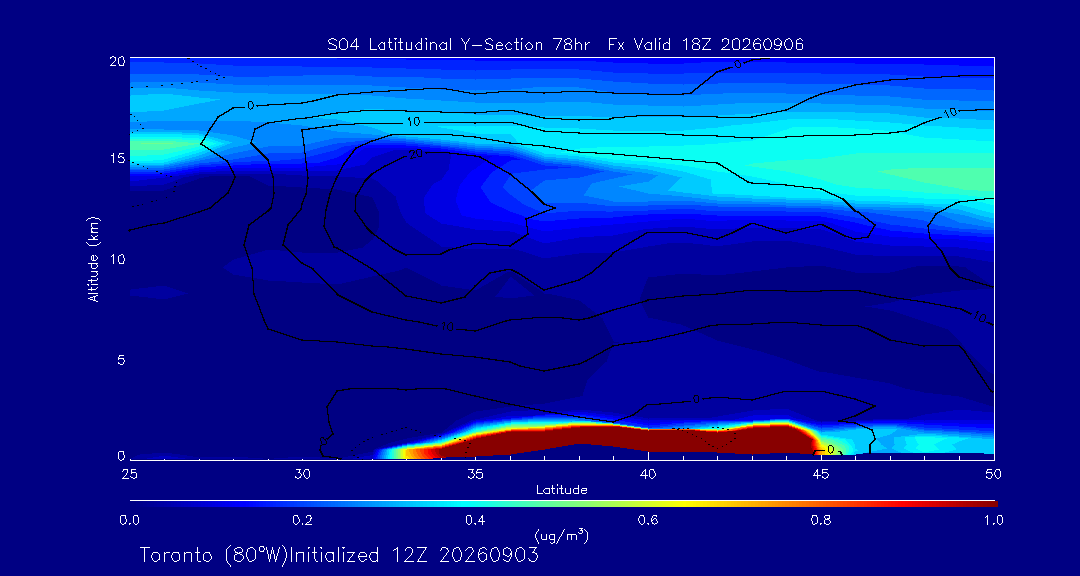The image size is (1080, 576).
Task: Click the Altitude (km) axis label
Action: pyautogui.click(x=93, y=258)
